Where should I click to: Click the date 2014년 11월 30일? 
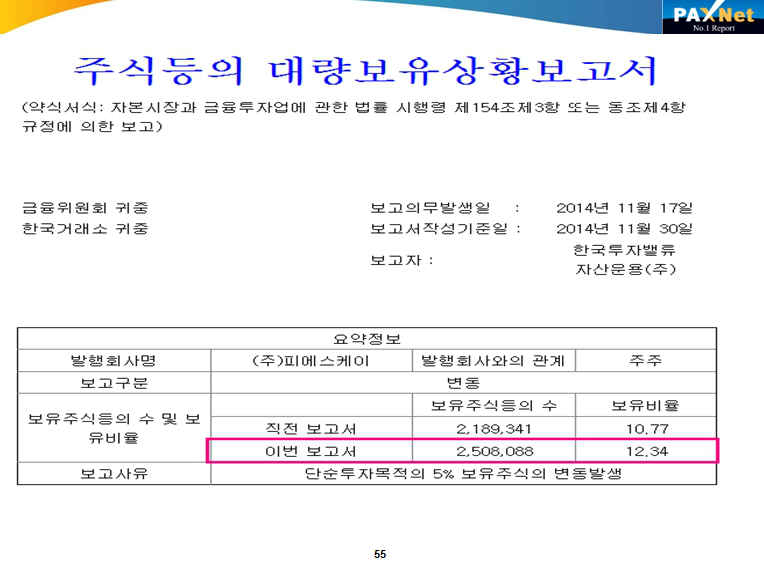(x=625, y=229)
